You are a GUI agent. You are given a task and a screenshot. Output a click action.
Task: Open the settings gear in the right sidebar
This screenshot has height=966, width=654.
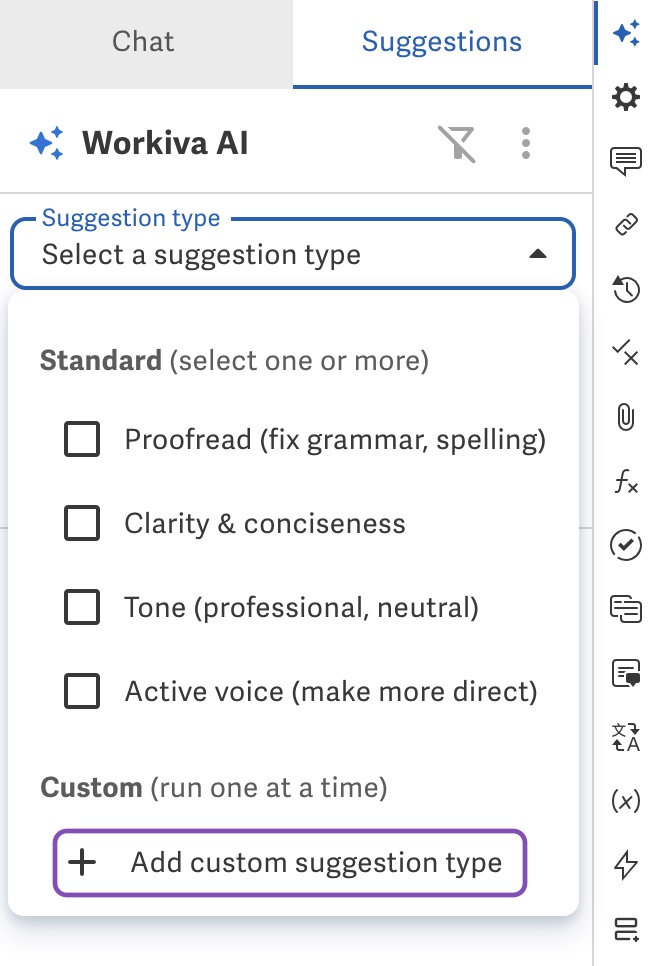click(x=626, y=97)
